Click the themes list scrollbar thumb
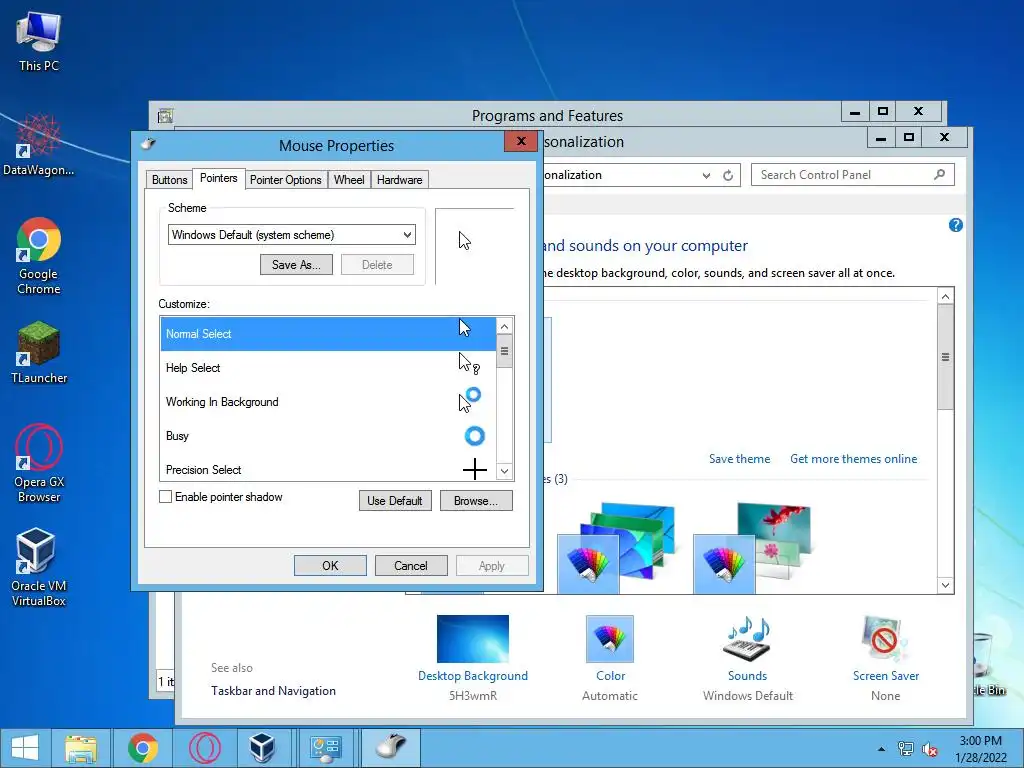 [945, 357]
